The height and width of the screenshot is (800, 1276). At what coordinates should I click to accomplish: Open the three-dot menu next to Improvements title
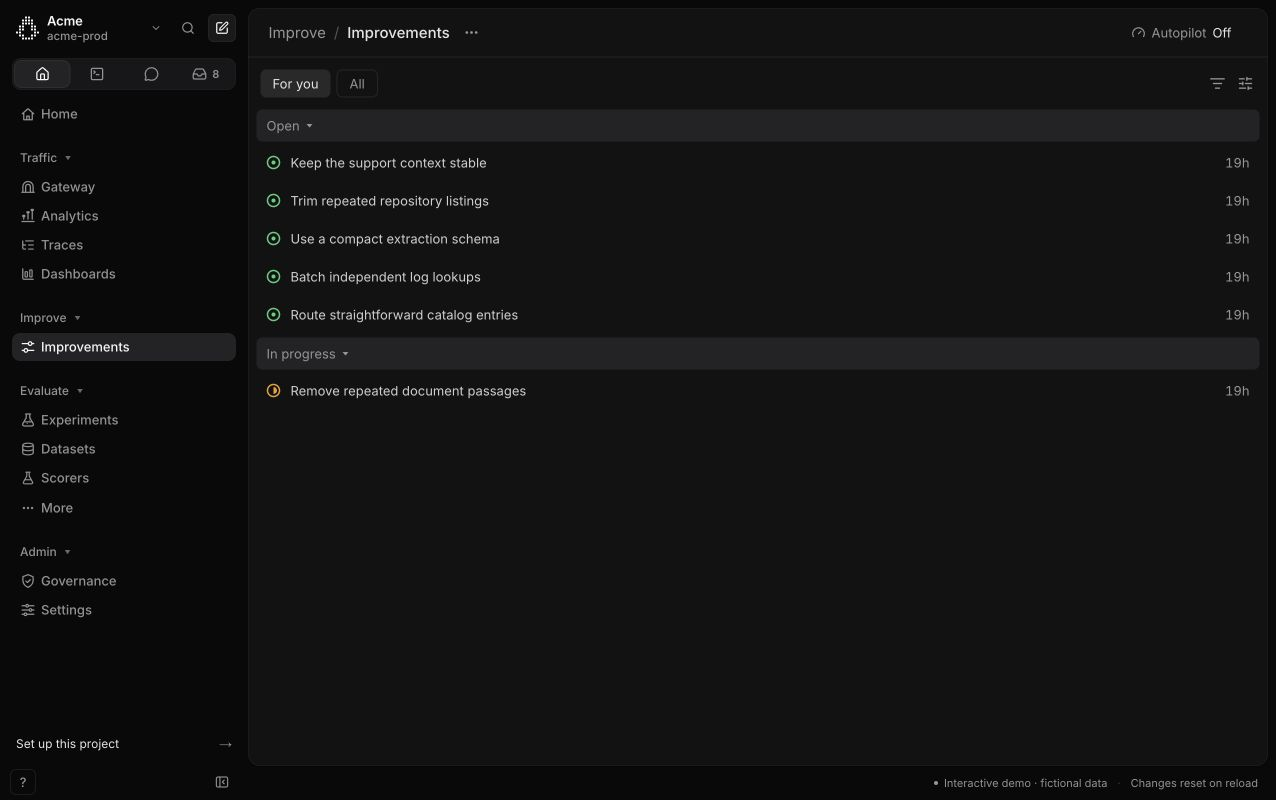(x=471, y=33)
